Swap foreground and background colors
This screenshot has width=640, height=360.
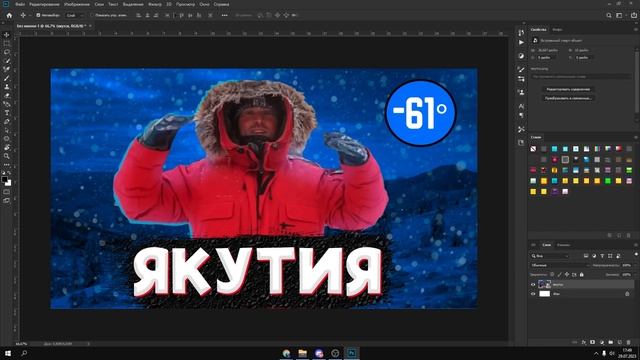[9, 173]
